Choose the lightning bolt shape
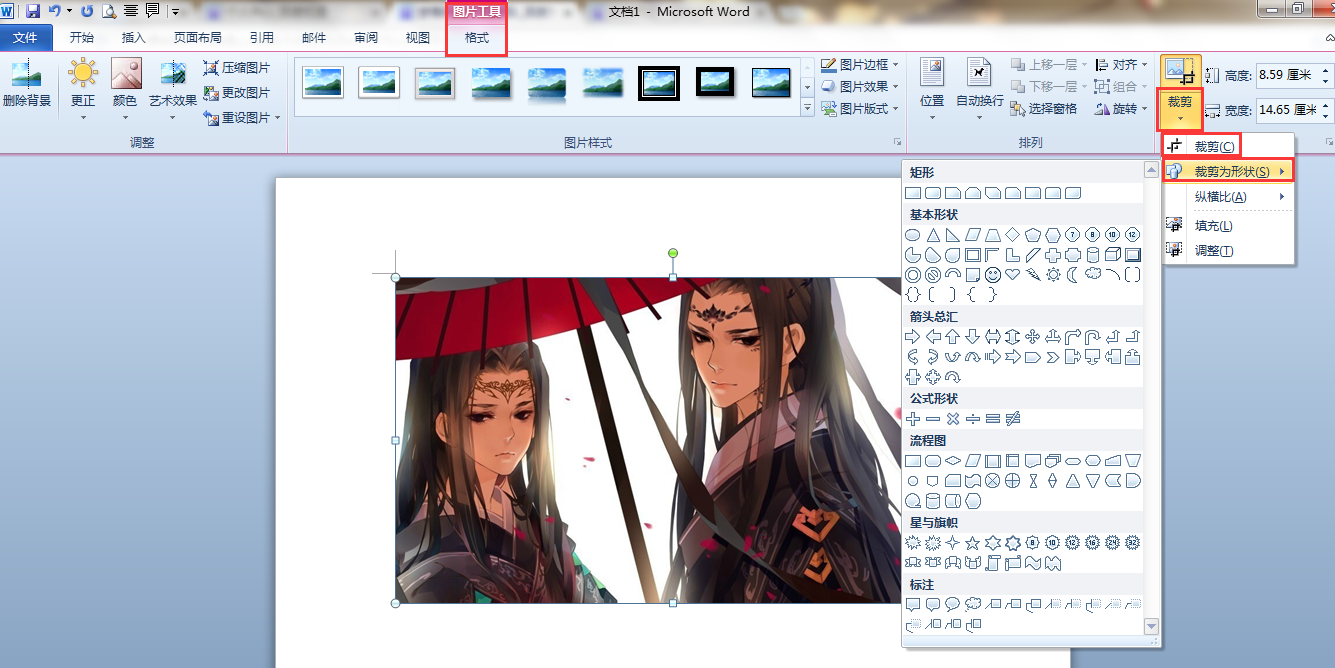The height and width of the screenshot is (668, 1335). (x=1032, y=274)
